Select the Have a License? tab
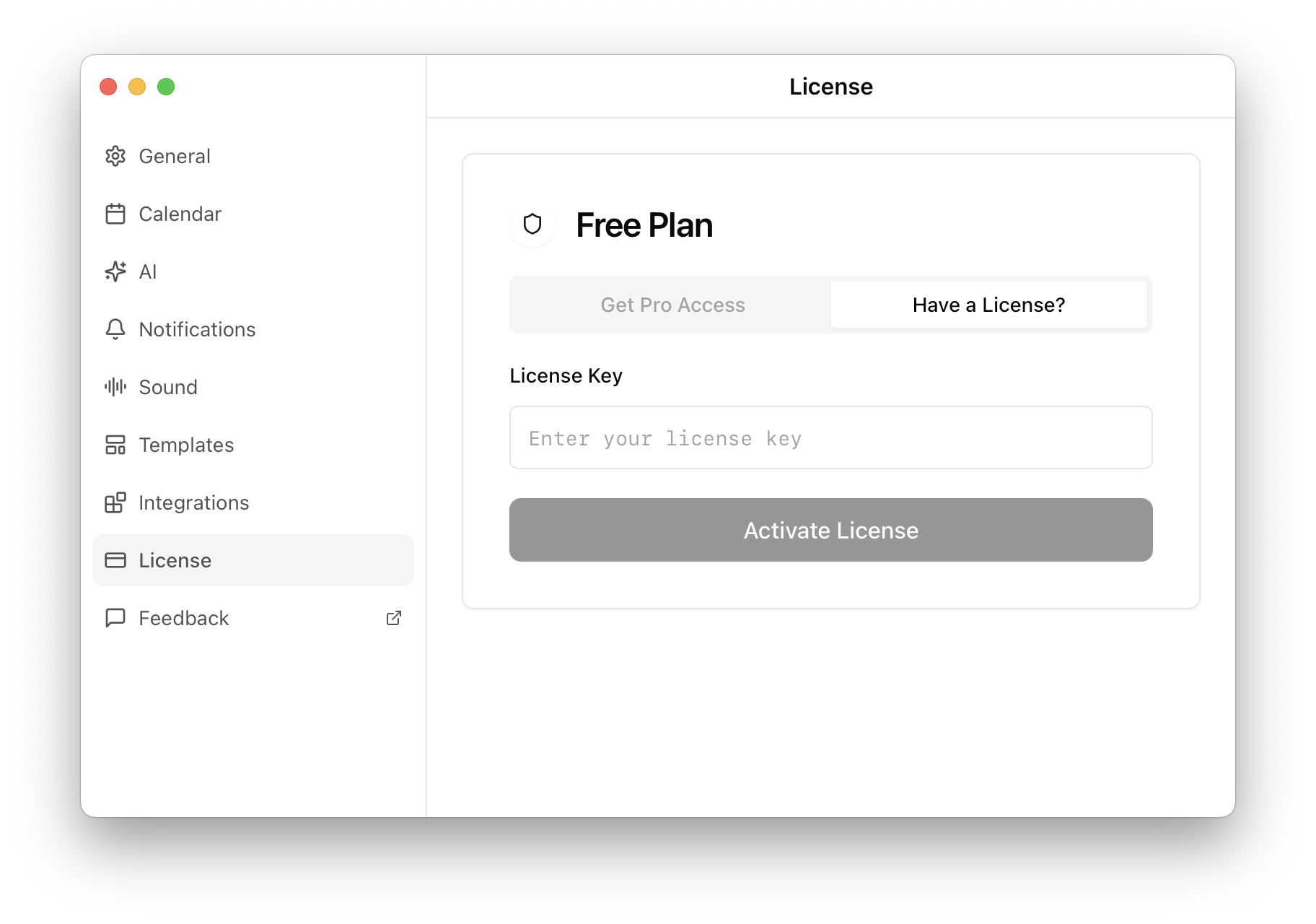1316x924 pixels. 988,305
